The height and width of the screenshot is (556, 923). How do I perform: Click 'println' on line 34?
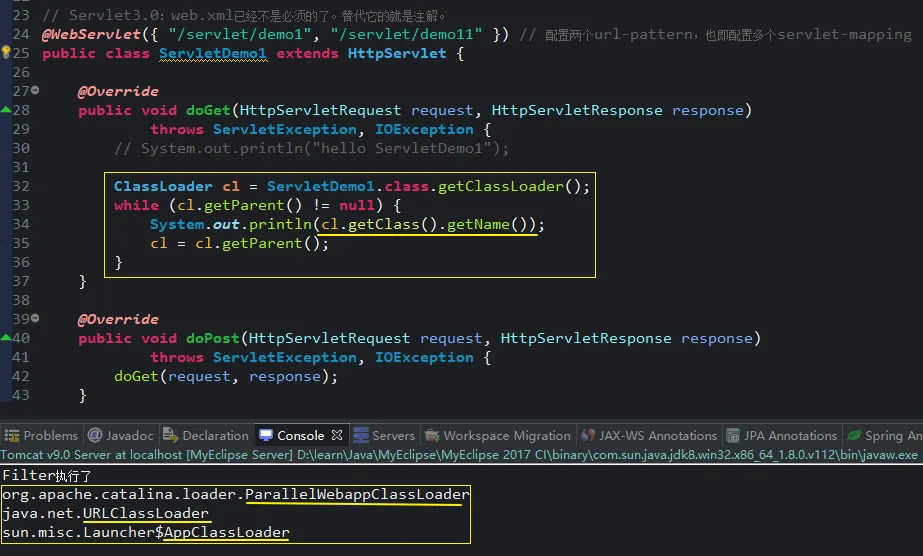(280, 224)
